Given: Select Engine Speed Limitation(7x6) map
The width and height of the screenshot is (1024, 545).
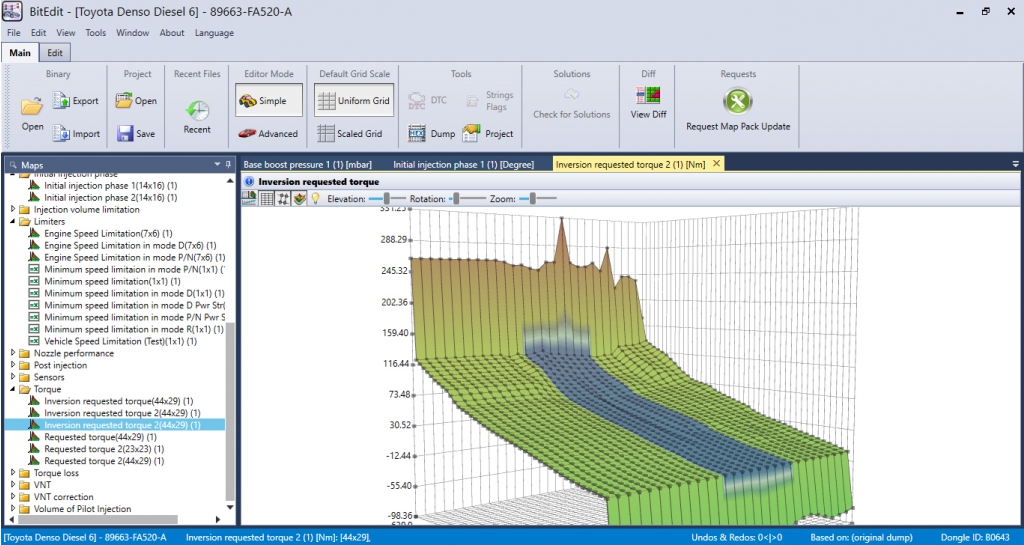Looking at the screenshot, I should pos(108,233).
